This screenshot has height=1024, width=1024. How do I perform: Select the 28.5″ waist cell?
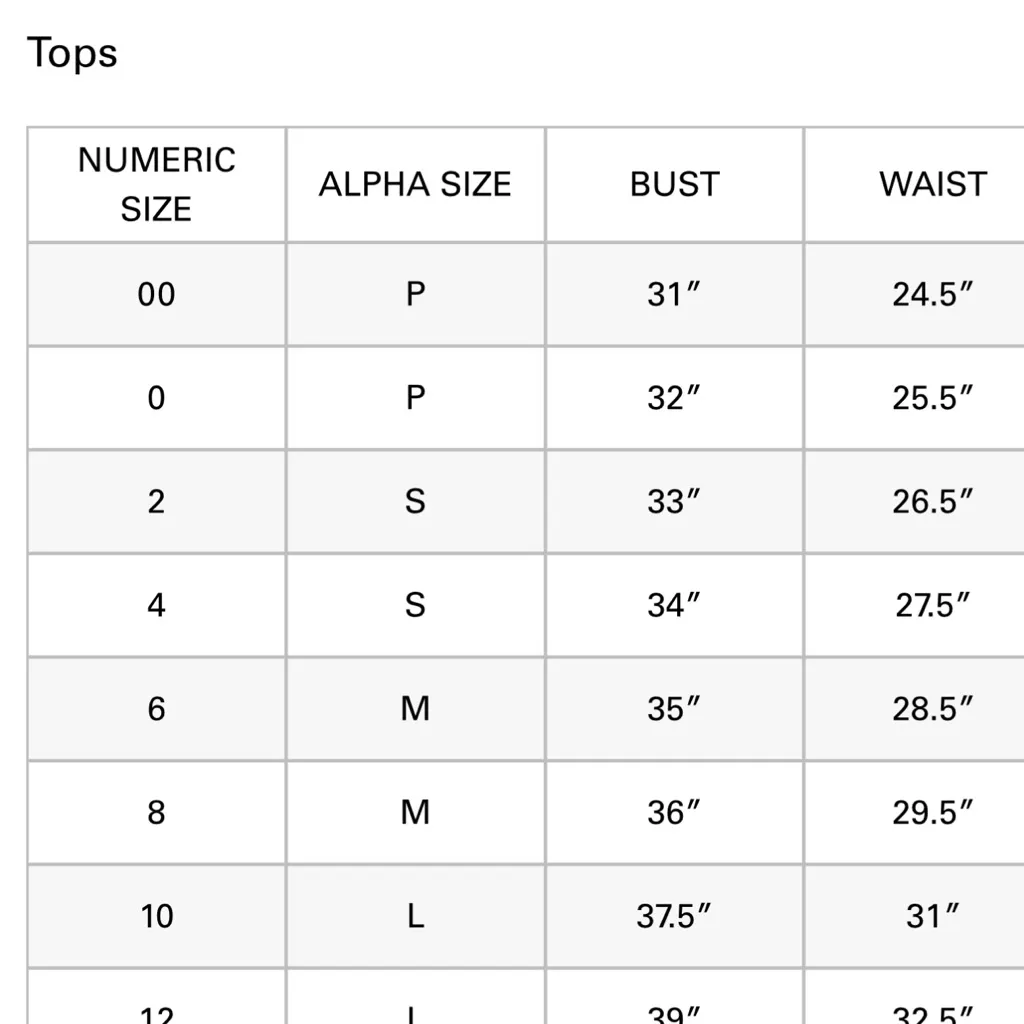(x=932, y=709)
